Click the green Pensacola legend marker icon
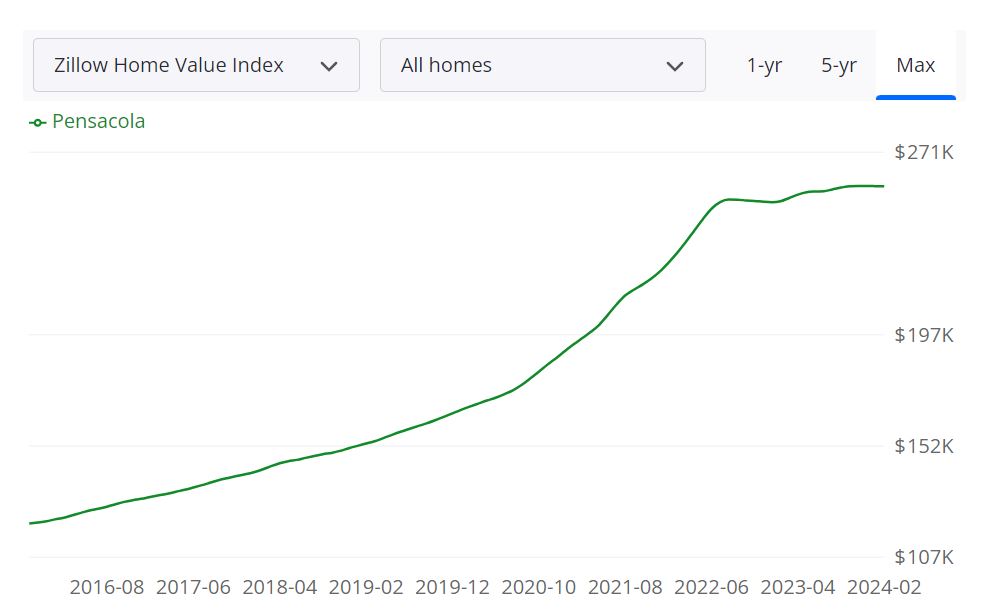The height and width of the screenshot is (611, 997). (38, 122)
